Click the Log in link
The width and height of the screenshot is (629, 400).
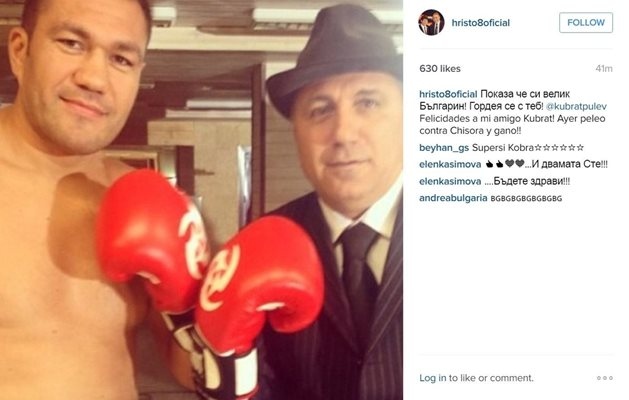click(432, 378)
